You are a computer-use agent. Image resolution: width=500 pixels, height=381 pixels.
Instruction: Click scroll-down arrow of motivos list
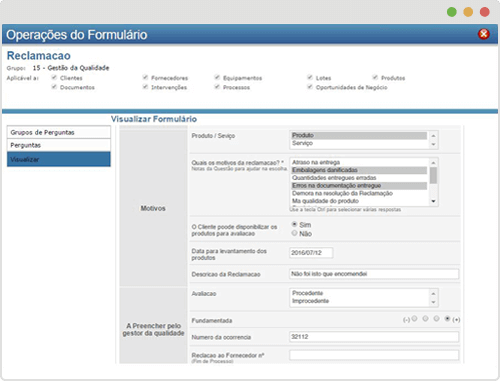[x=433, y=201]
